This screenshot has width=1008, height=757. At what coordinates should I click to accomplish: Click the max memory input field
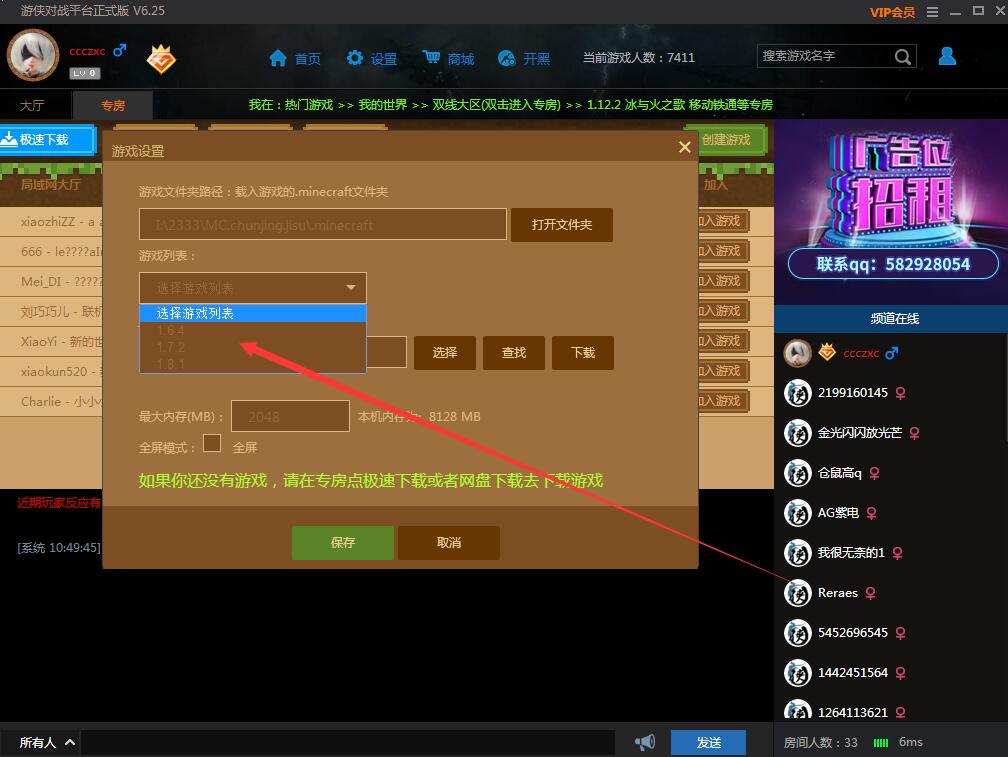point(289,416)
